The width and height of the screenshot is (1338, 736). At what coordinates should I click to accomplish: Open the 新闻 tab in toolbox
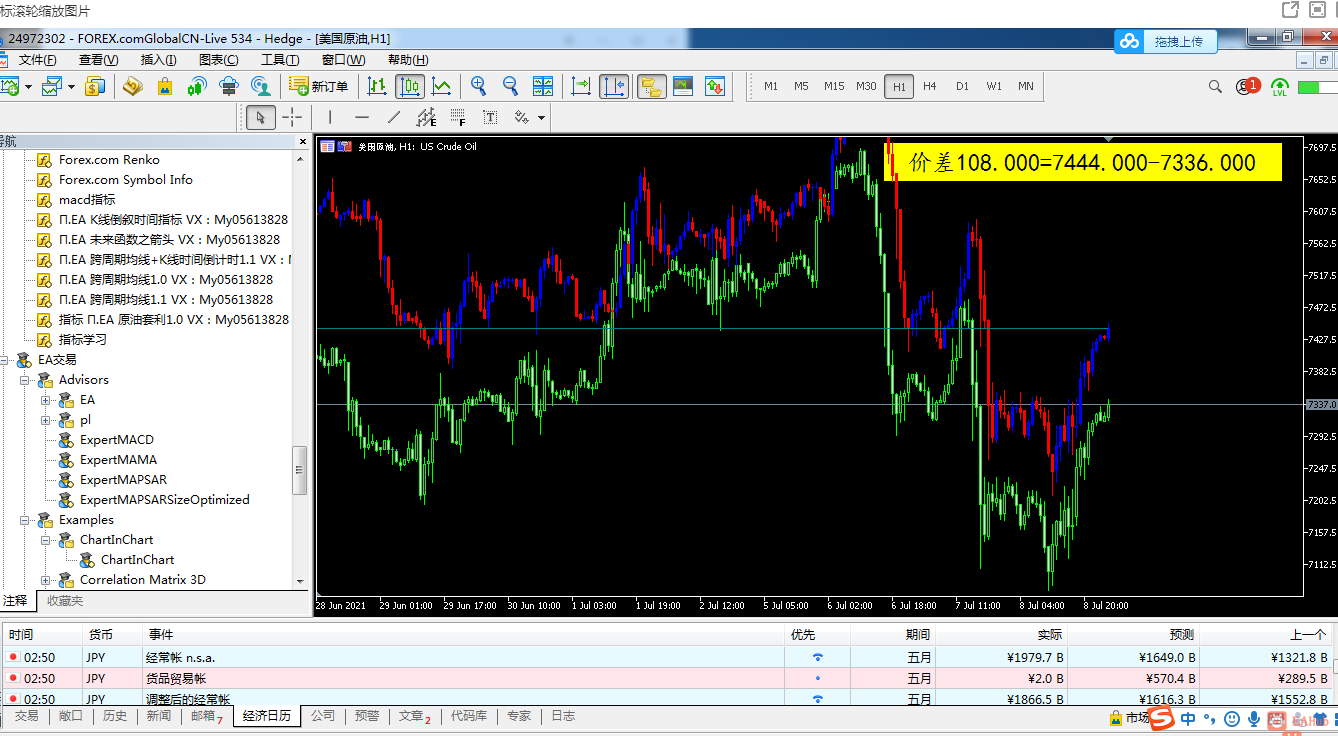point(159,716)
